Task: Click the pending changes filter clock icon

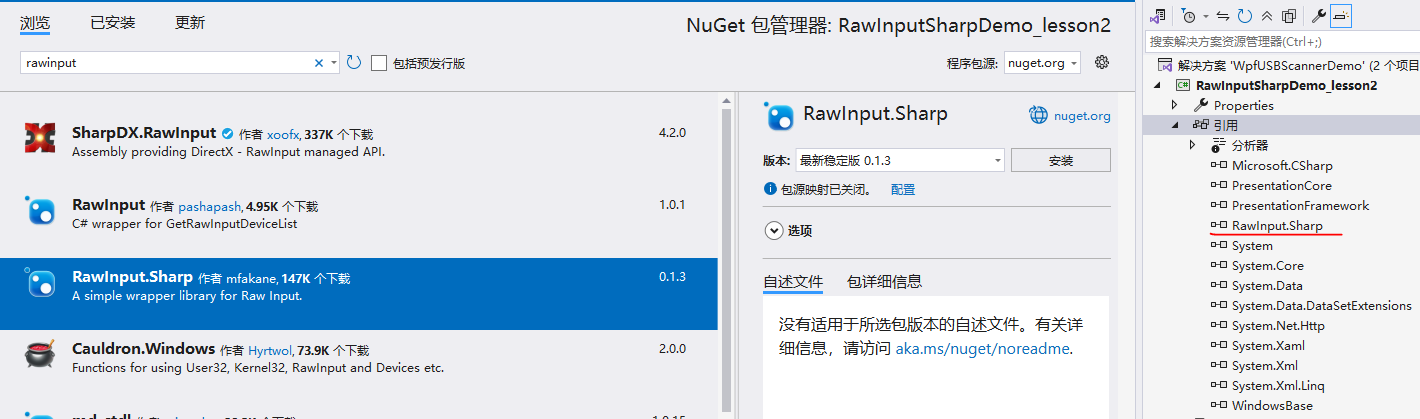Action: pos(1188,16)
